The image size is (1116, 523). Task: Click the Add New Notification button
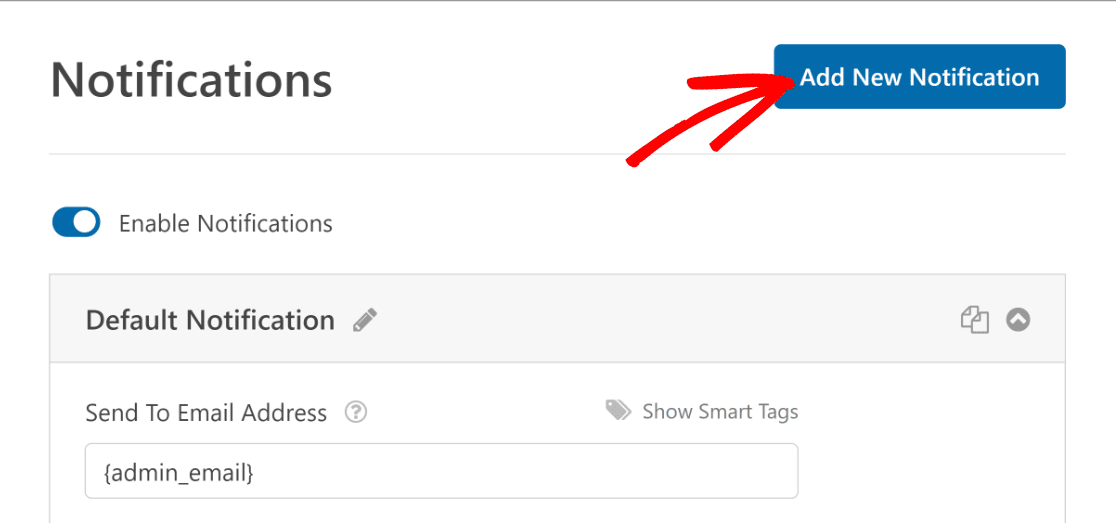coord(920,77)
